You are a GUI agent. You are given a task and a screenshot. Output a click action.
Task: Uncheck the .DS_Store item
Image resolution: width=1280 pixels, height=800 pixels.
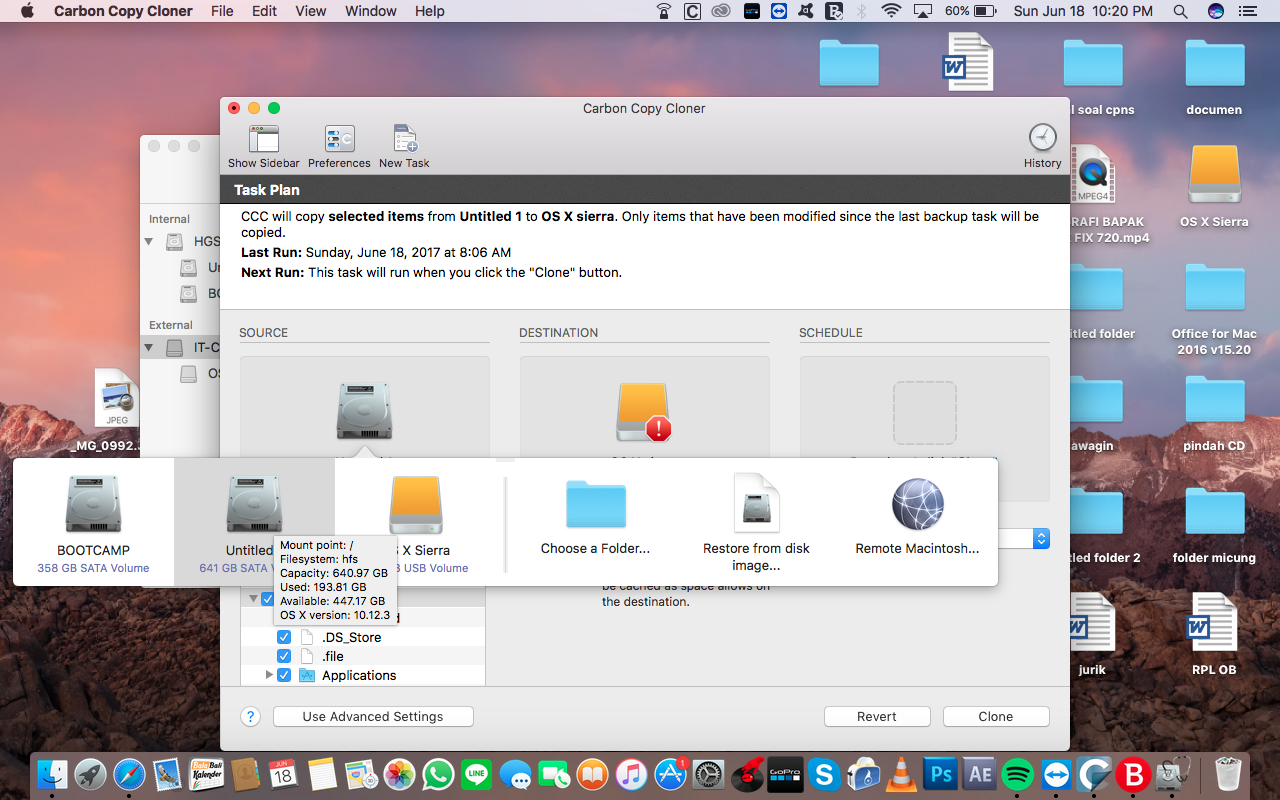[x=284, y=636]
